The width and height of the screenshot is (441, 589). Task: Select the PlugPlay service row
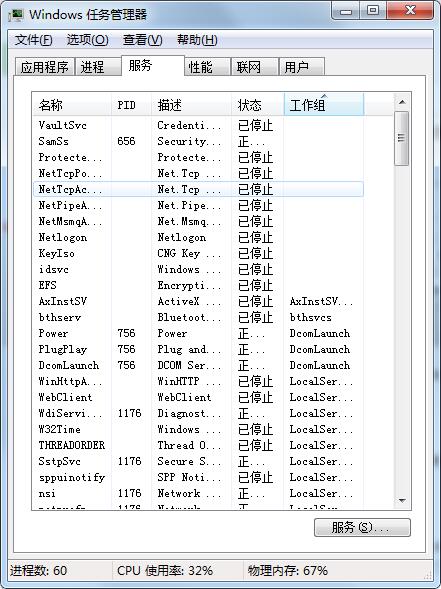(x=198, y=349)
